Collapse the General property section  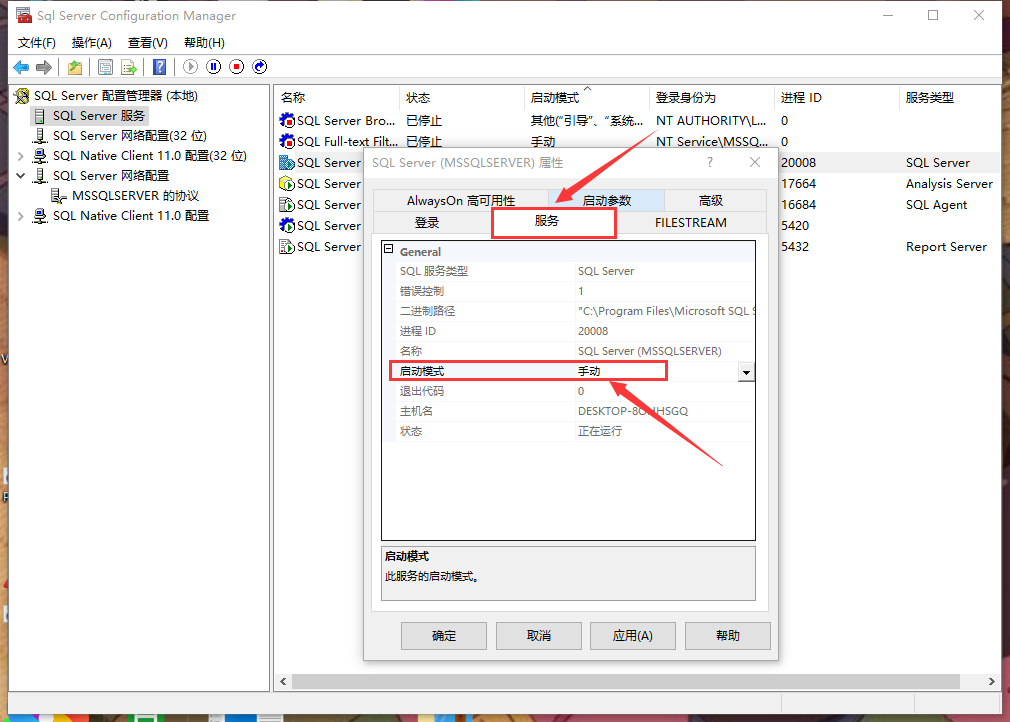coord(388,249)
